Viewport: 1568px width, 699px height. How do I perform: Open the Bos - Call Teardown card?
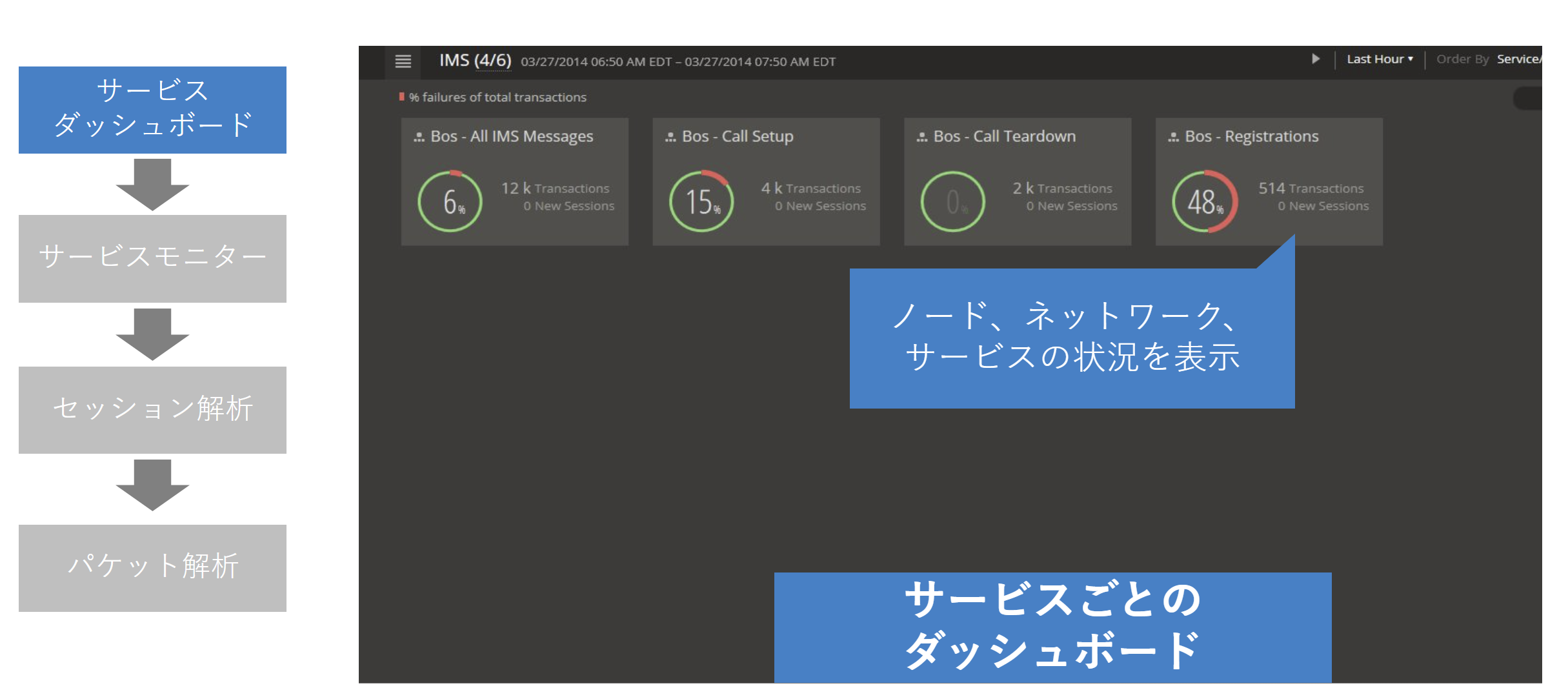coord(1018,181)
